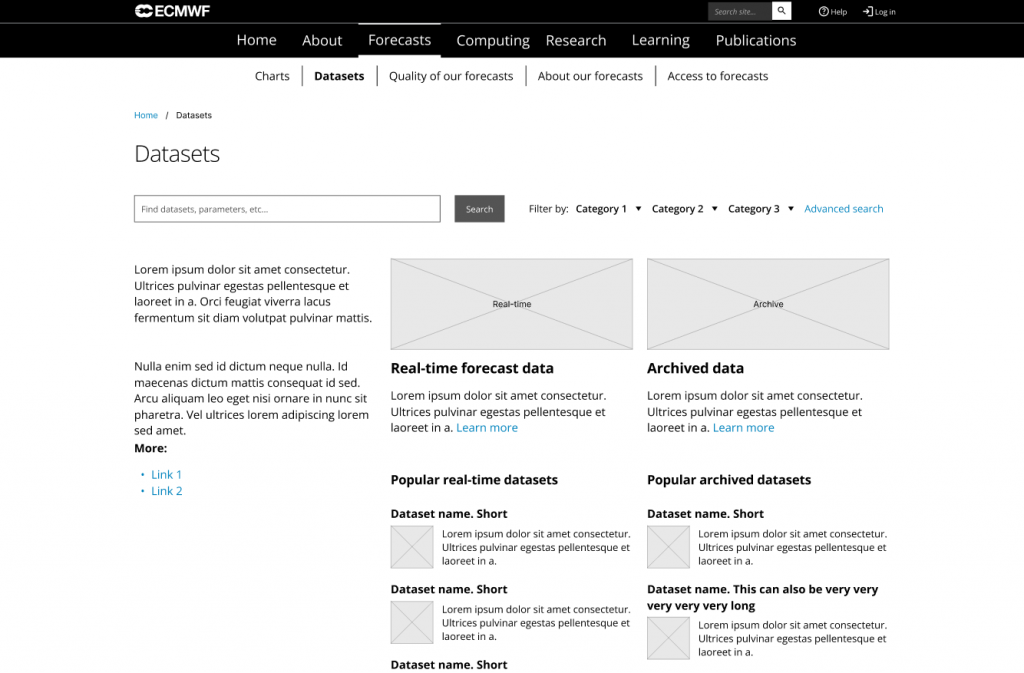Follow Link 1 in the More section
The width and height of the screenshot is (1024, 673).
click(166, 474)
